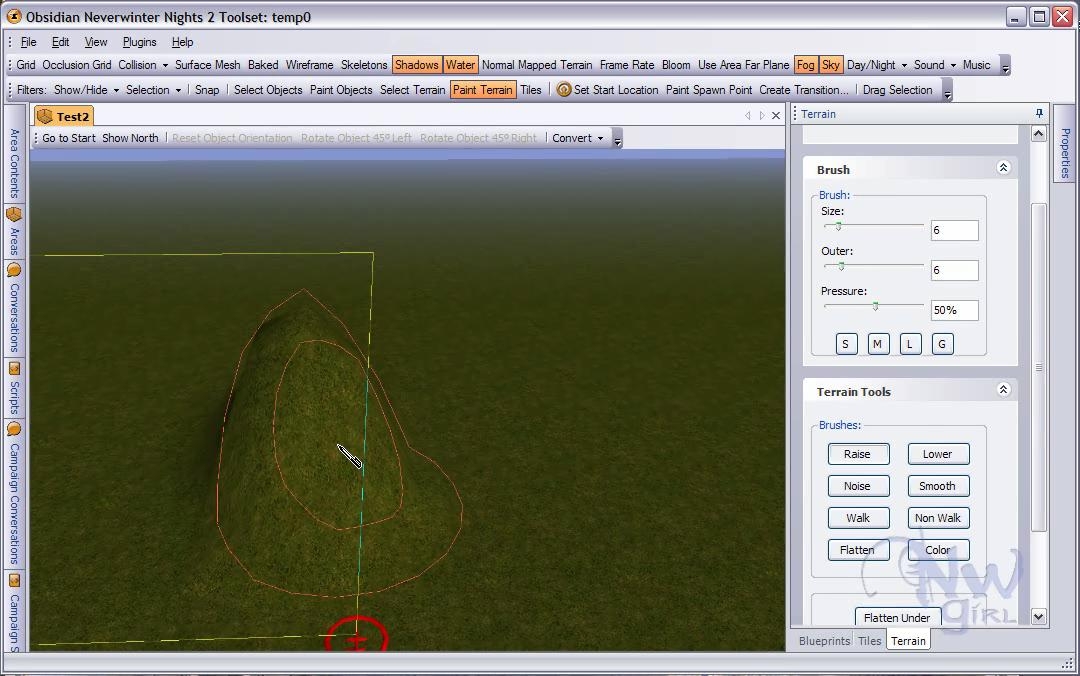Close the Test2 document with X icon

(x=776, y=116)
